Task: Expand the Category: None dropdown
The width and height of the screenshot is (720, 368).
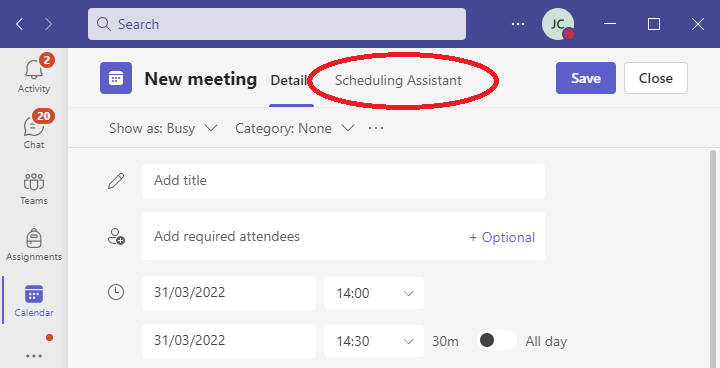Action: tap(294, 128)
